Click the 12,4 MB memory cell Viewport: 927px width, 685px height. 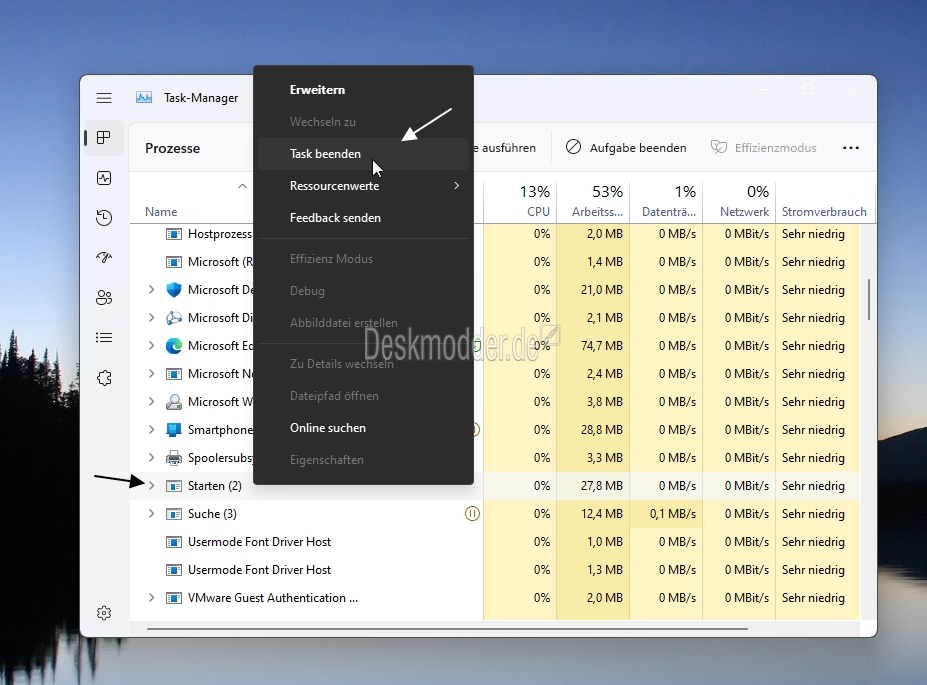[593, 514]
